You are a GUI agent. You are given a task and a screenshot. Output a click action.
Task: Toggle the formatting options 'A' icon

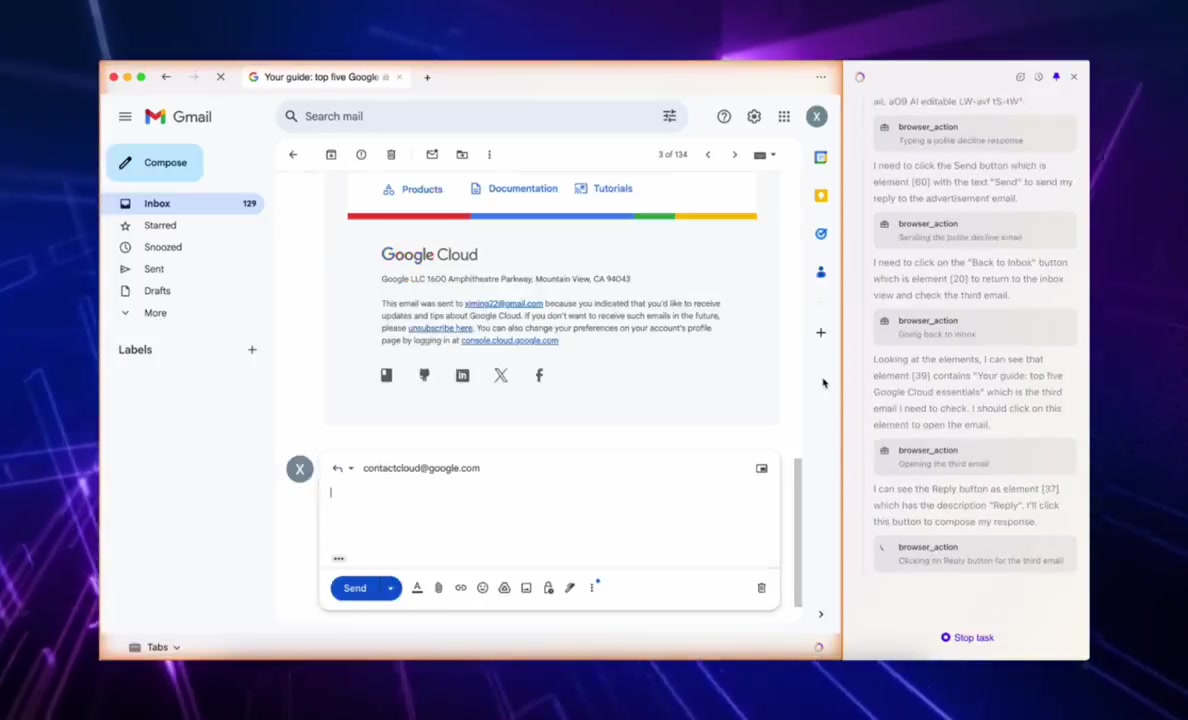click(x=417, y=588)
